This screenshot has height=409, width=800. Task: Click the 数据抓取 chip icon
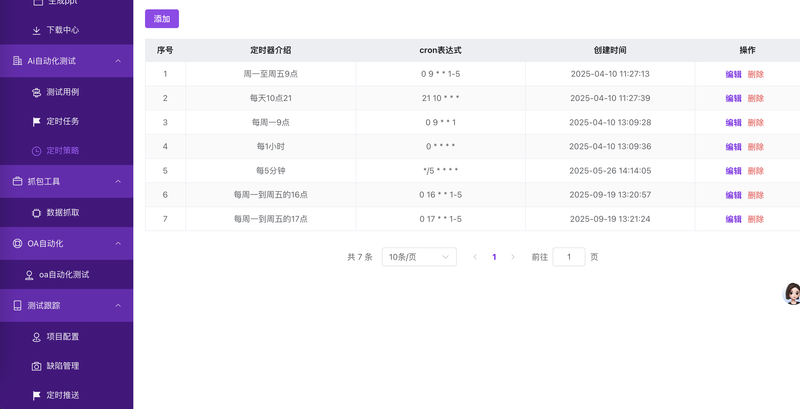pyautogui.click(x=37, y=213)
